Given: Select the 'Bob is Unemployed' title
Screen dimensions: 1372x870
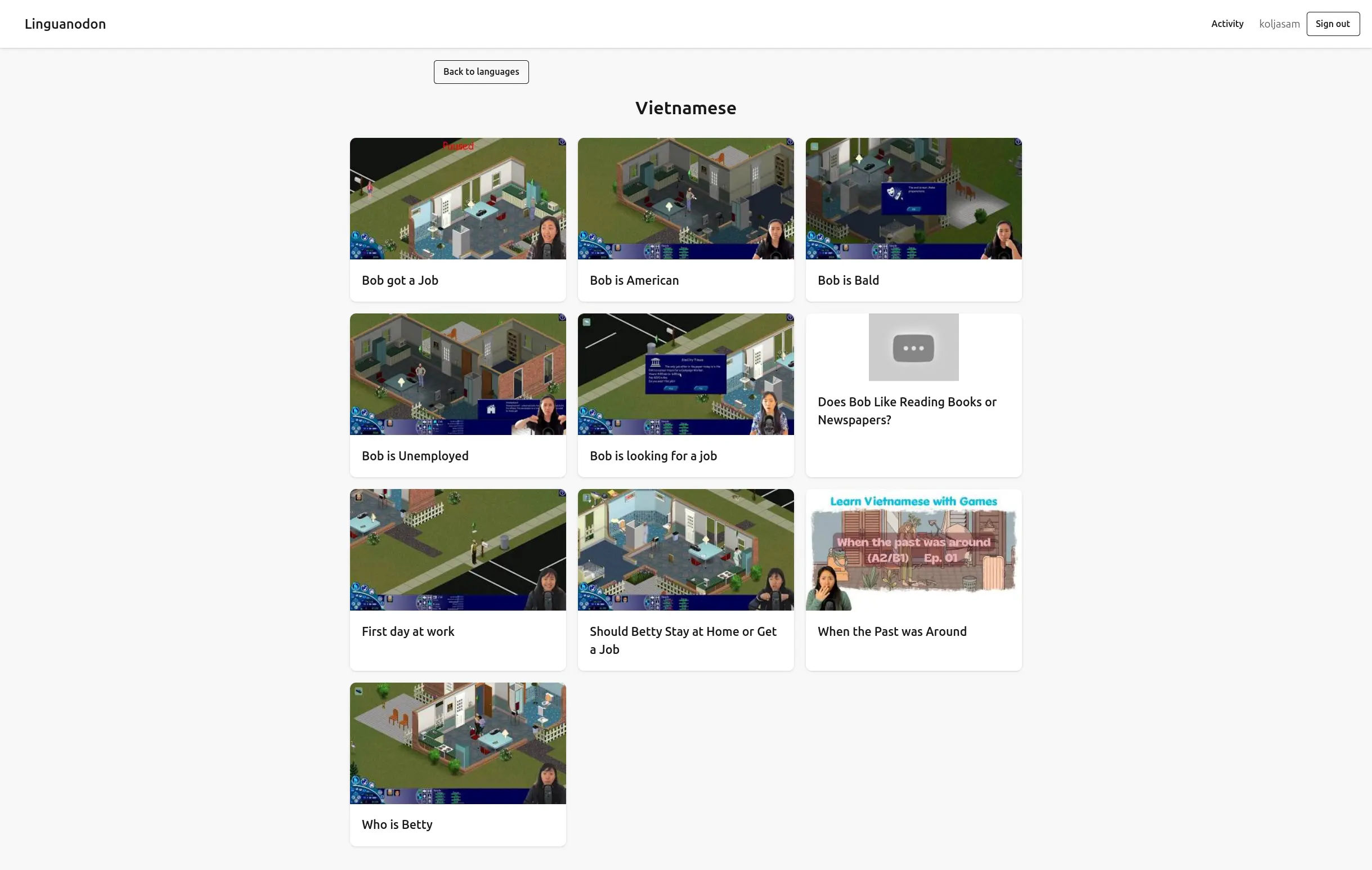Looking at the screenshot, I should pos(415,456).
